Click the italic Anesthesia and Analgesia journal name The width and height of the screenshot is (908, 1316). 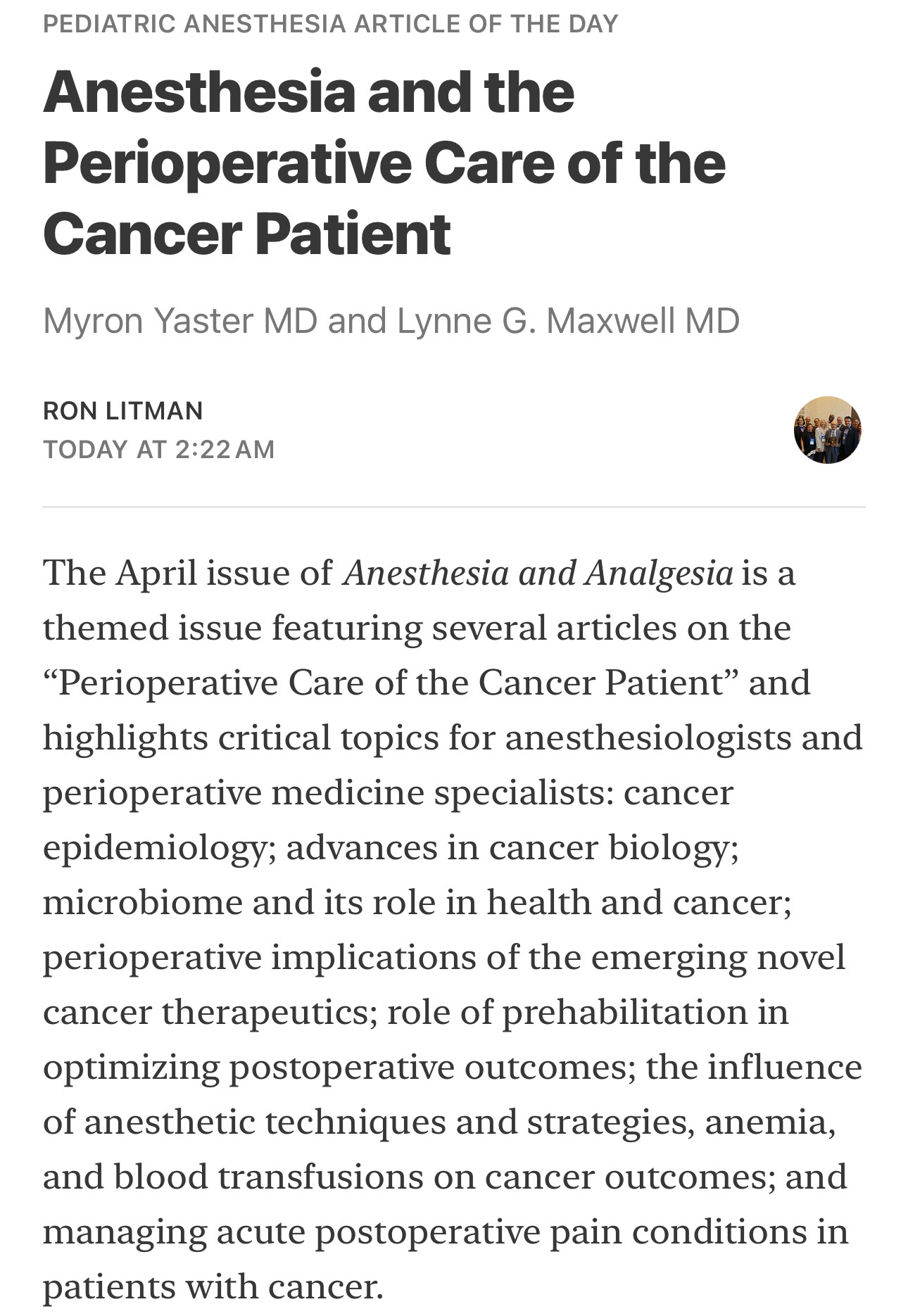[538, 572]
